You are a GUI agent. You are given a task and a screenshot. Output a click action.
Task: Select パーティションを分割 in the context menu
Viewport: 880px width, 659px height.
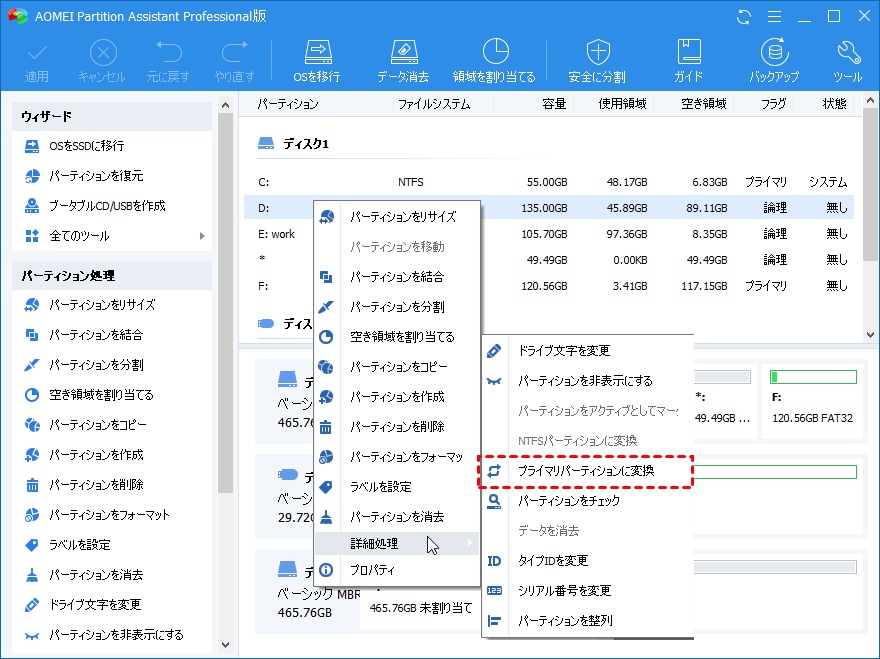pyautogui.click(x=397, y=307)
